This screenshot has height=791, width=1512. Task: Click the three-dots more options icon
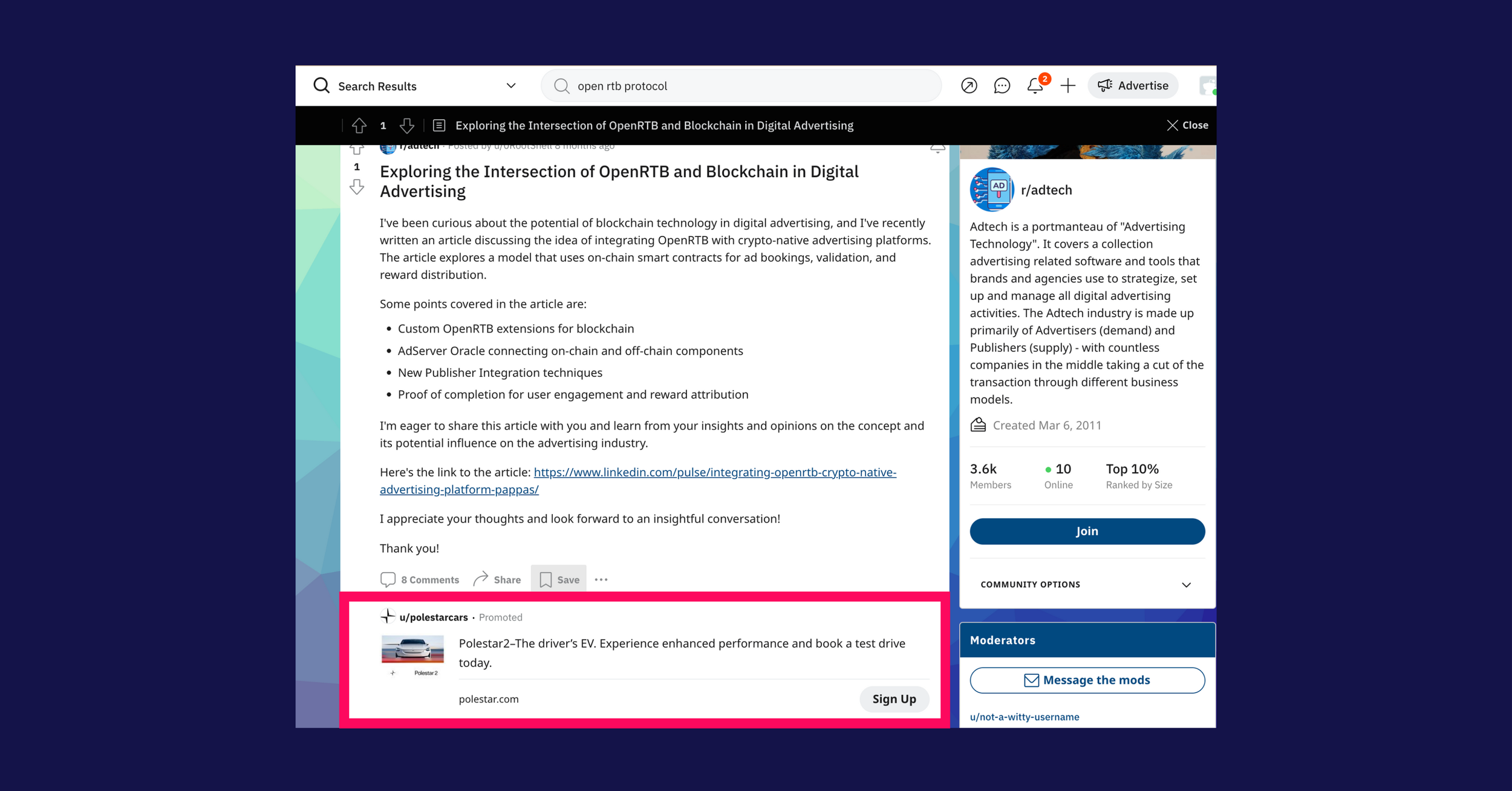pos(601,579)
